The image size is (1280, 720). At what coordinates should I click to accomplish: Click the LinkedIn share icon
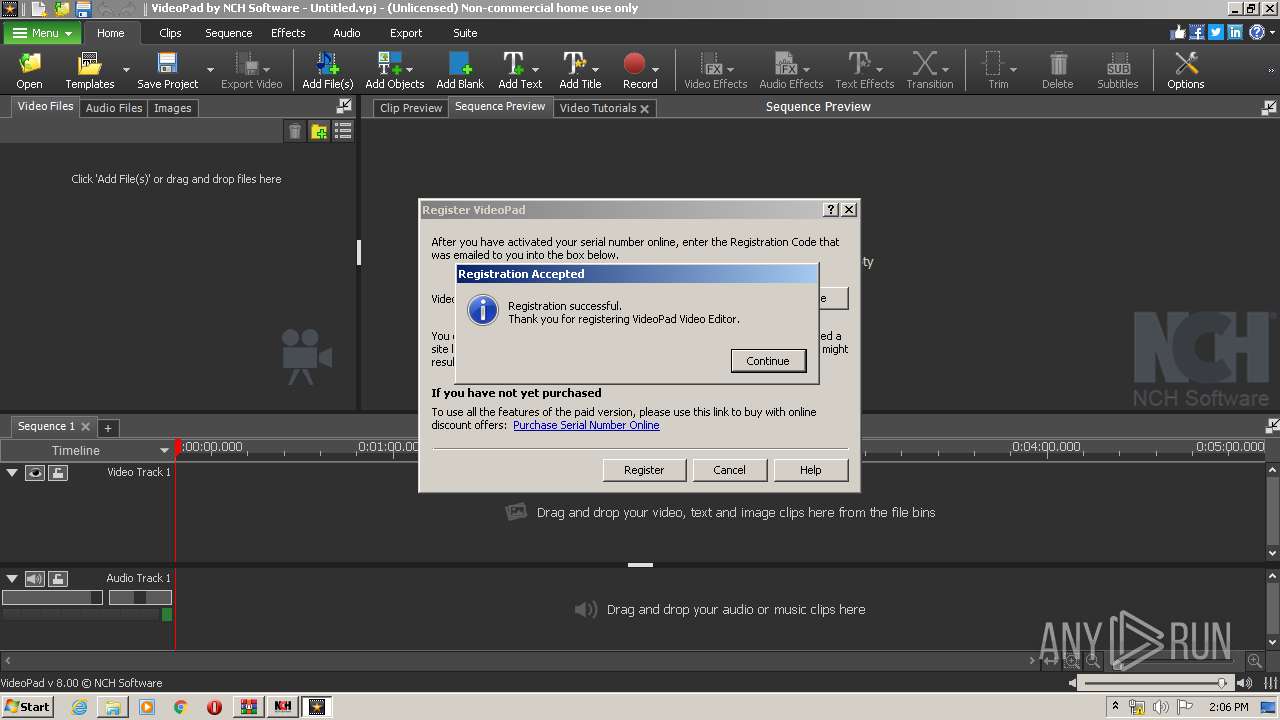tap(1235, 32)
